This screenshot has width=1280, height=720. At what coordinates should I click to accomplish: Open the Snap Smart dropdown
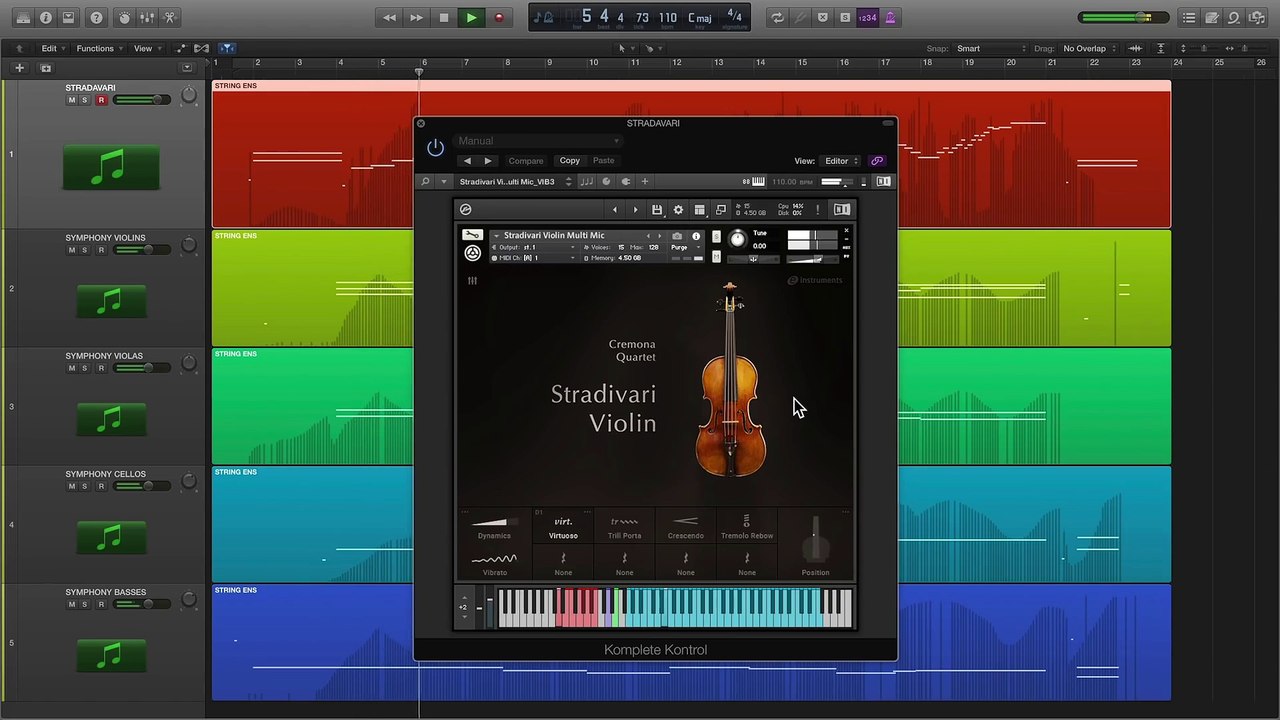[990, 48]
